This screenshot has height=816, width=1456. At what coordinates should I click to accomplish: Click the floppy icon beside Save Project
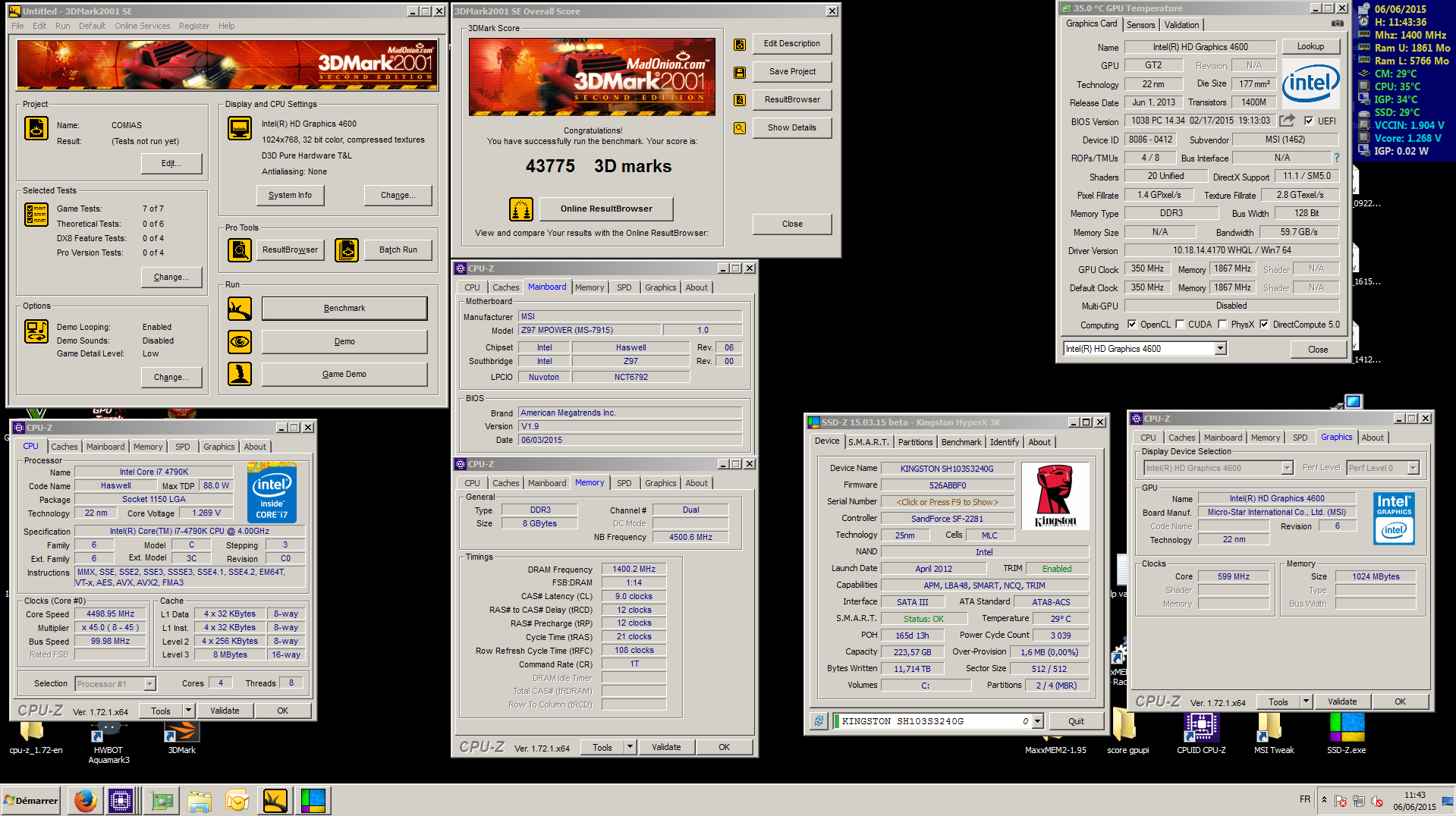[x=740, y=72]
